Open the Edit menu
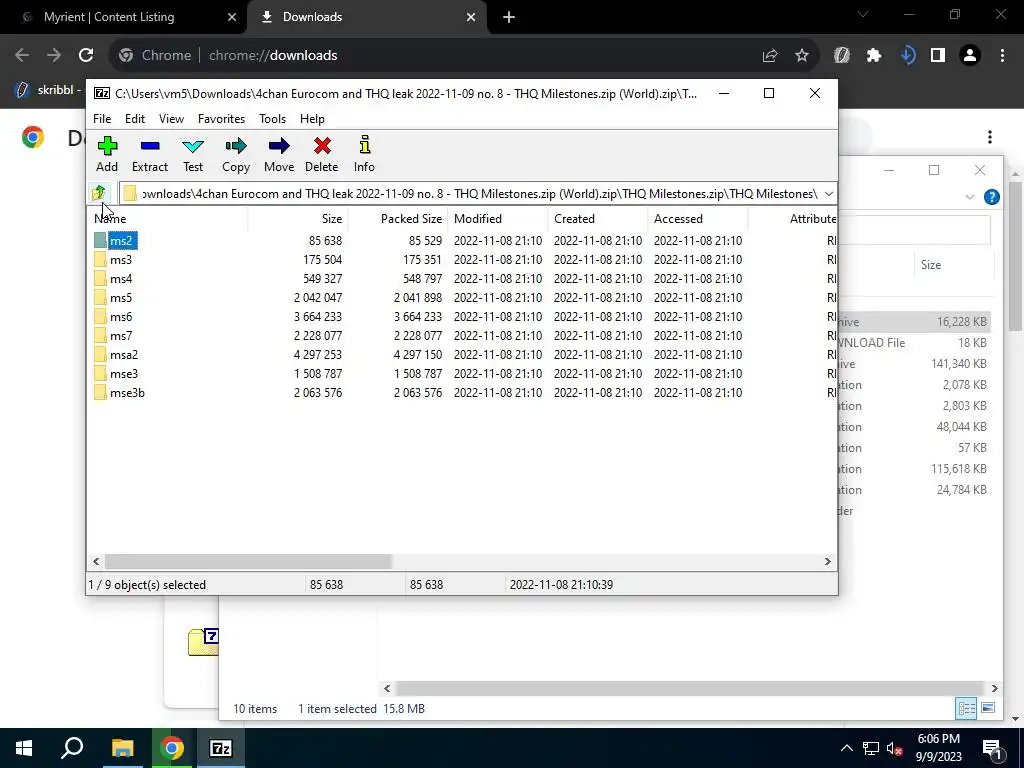 coord(135,119)
